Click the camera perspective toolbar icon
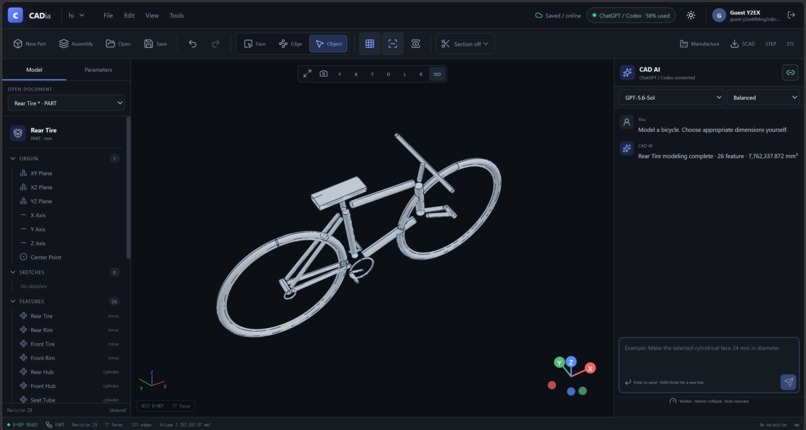 tap(416, 44)
